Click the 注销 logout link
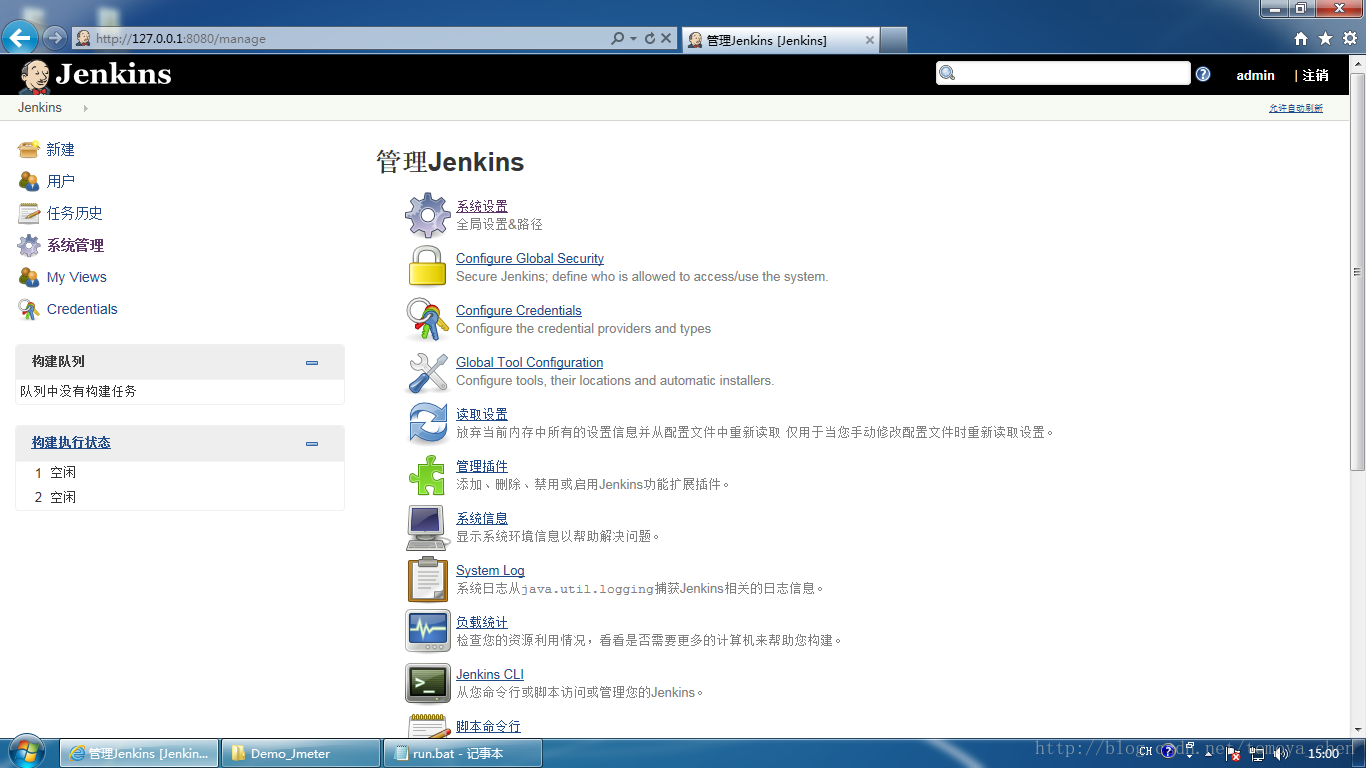This screenshot has width=1366, height=768. click(x=1315, y=75)
